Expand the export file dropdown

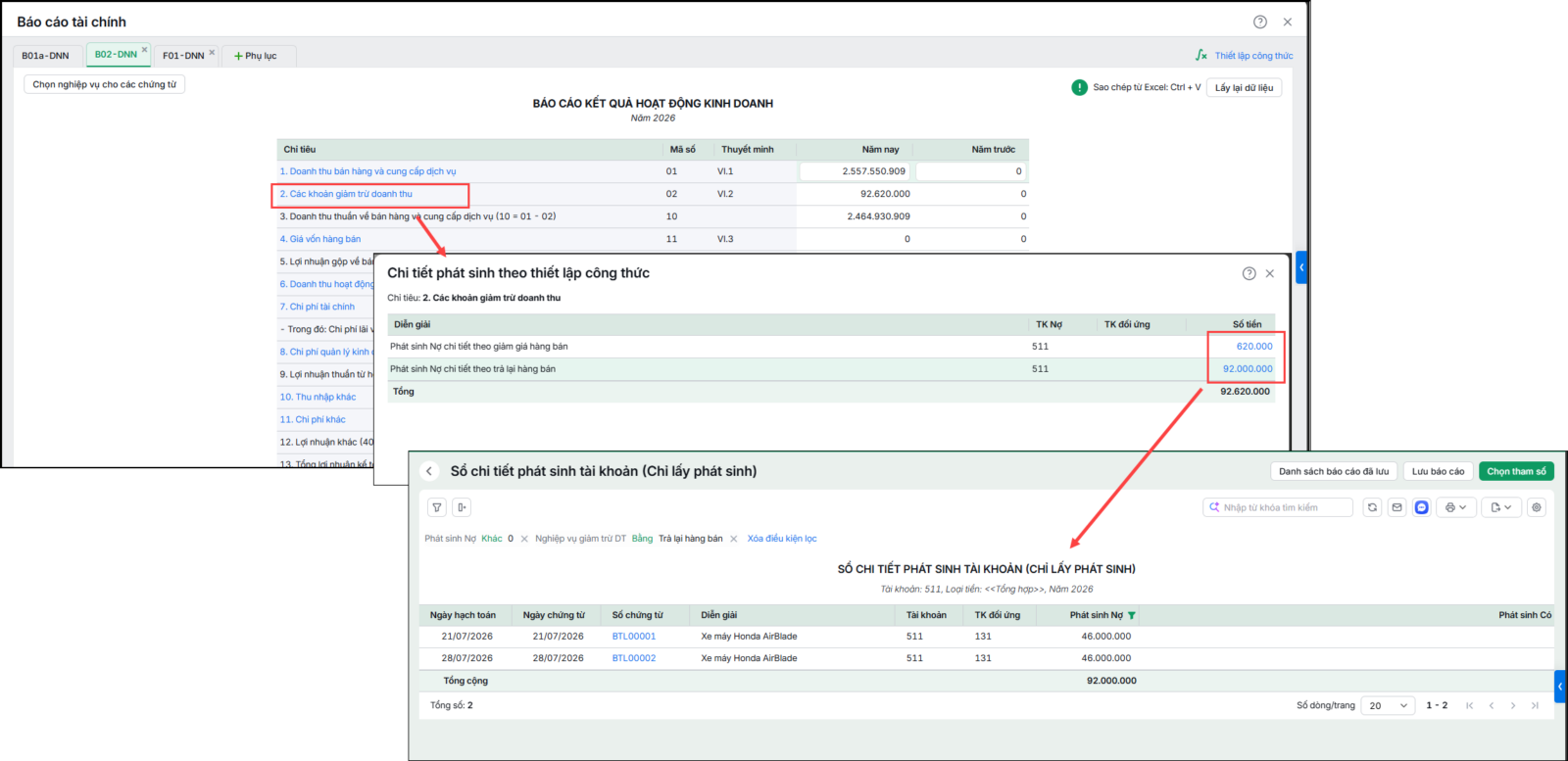click(1501, 507)
